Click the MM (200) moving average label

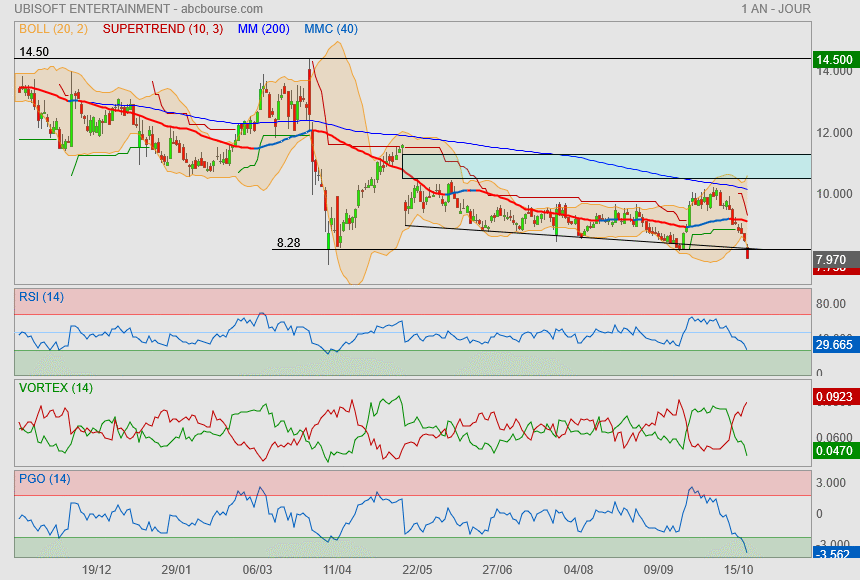[x=264, y=29]
